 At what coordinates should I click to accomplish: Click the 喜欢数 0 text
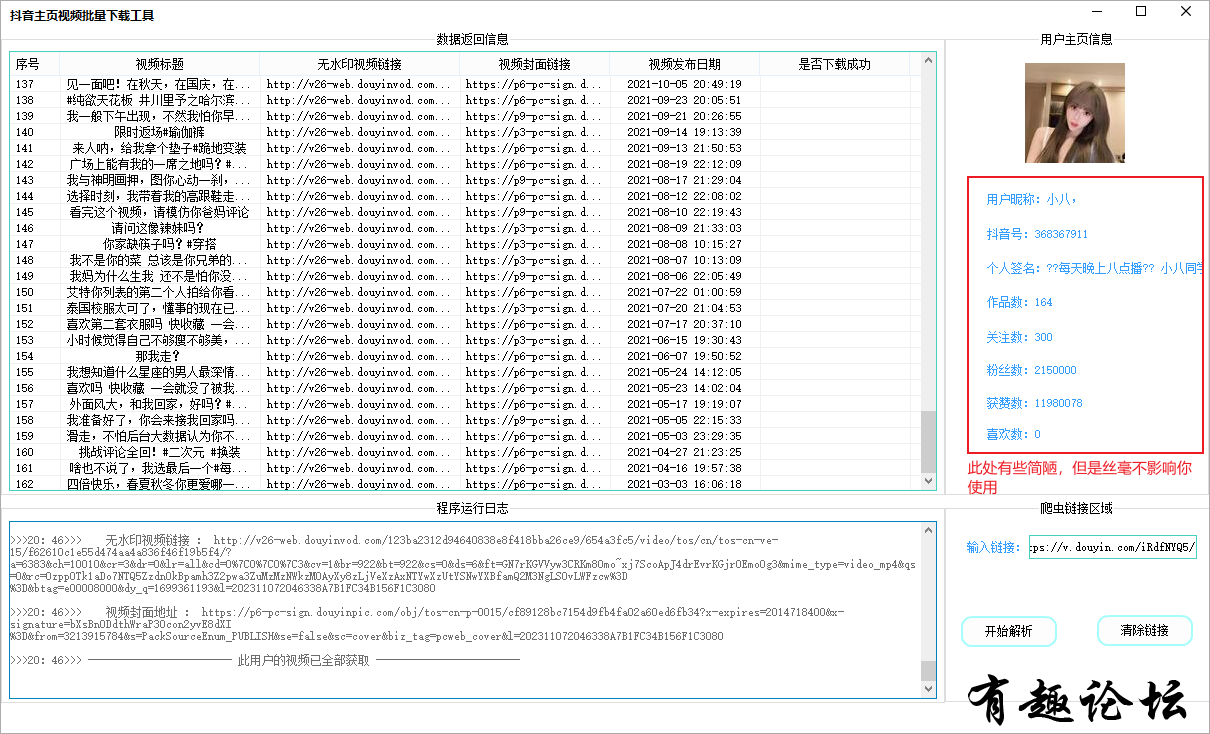(1013, 434)
